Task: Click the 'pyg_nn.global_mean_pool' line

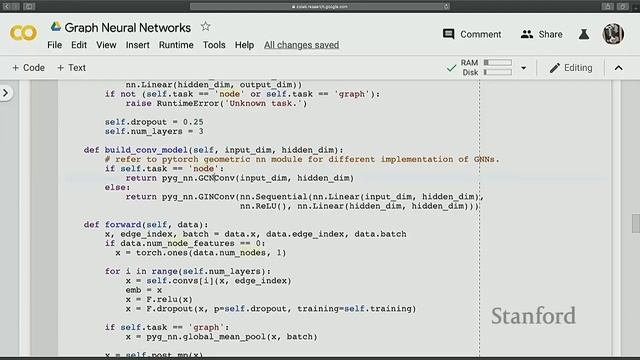Action: pyautogui.click(x=221, y=337)
